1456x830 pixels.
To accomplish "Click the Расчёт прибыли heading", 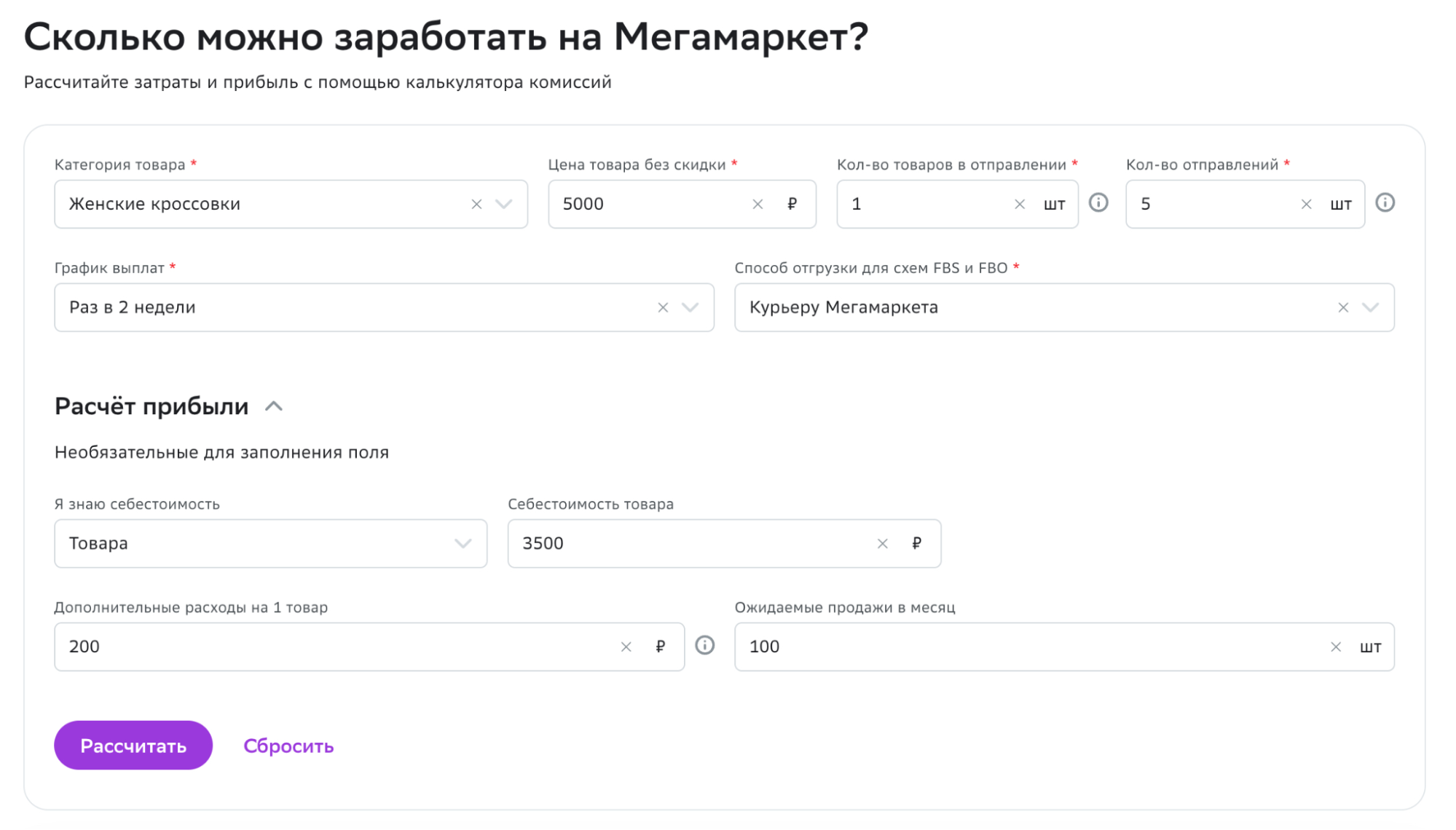I will click(x=151, y=406).
